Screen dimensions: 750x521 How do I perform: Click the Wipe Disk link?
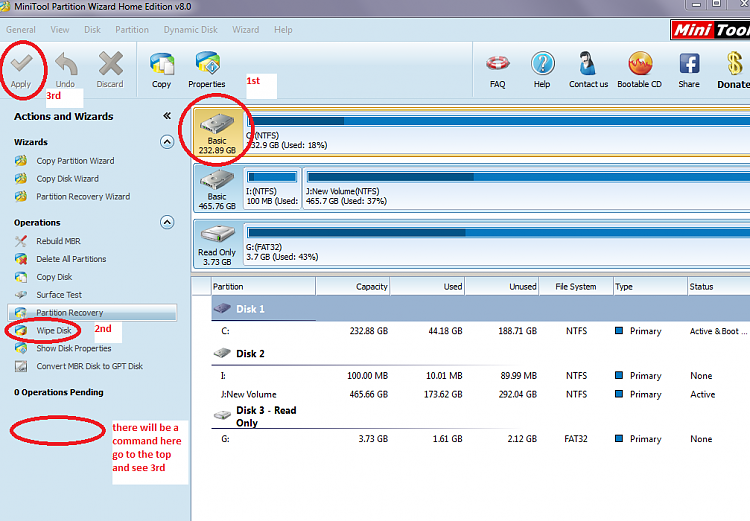pyautogui.click(x=54, y=331)
